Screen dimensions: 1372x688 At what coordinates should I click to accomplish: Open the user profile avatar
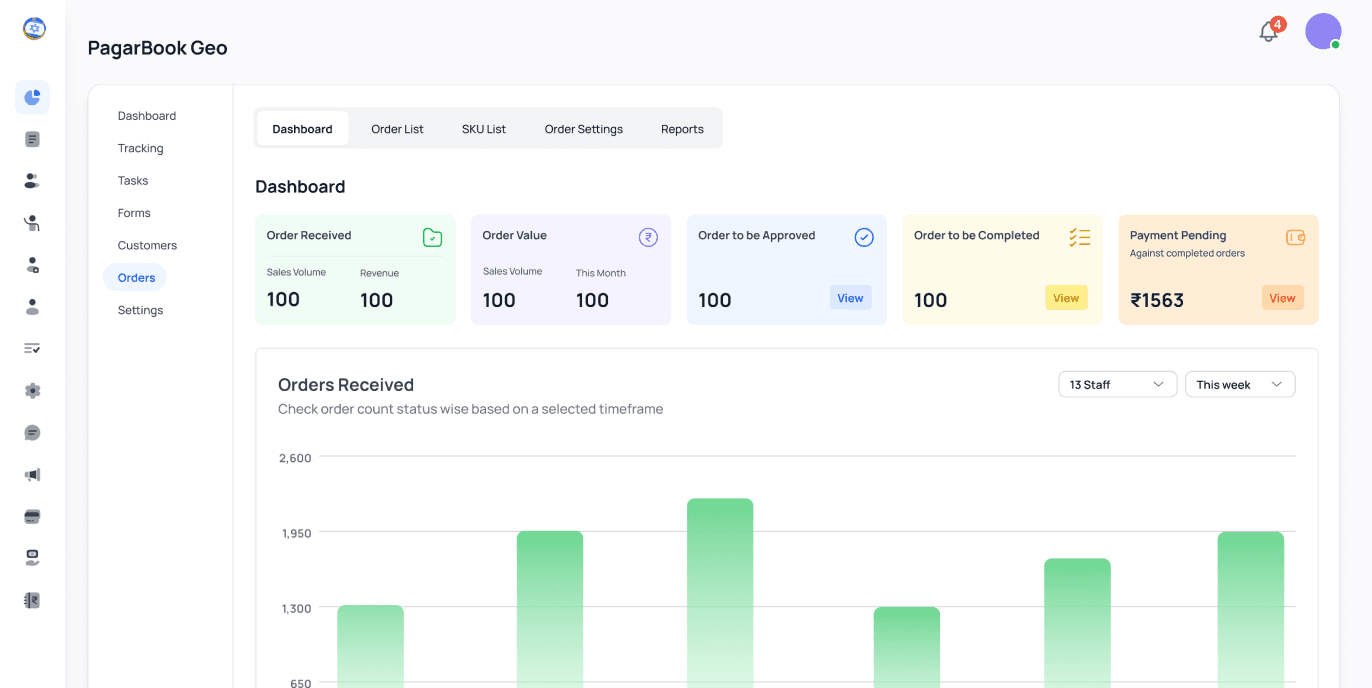(x=1323, y=31)
